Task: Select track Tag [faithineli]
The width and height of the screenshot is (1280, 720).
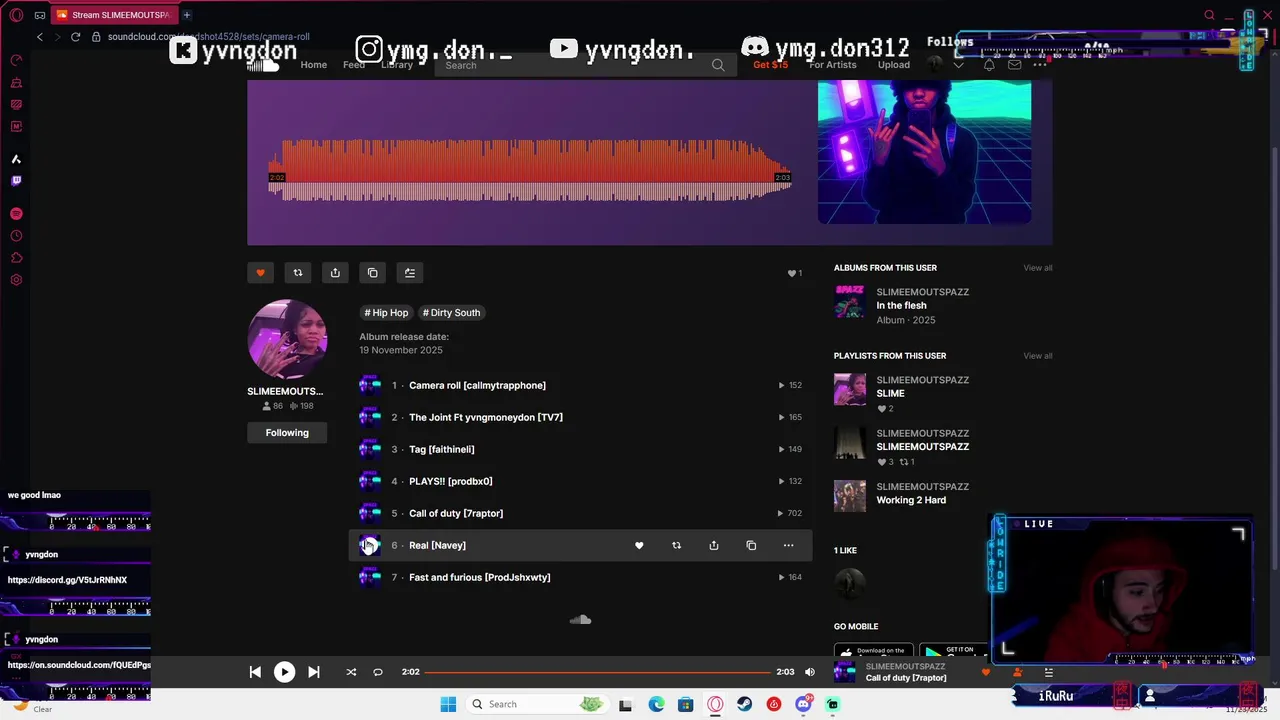Action: point(442,449)
